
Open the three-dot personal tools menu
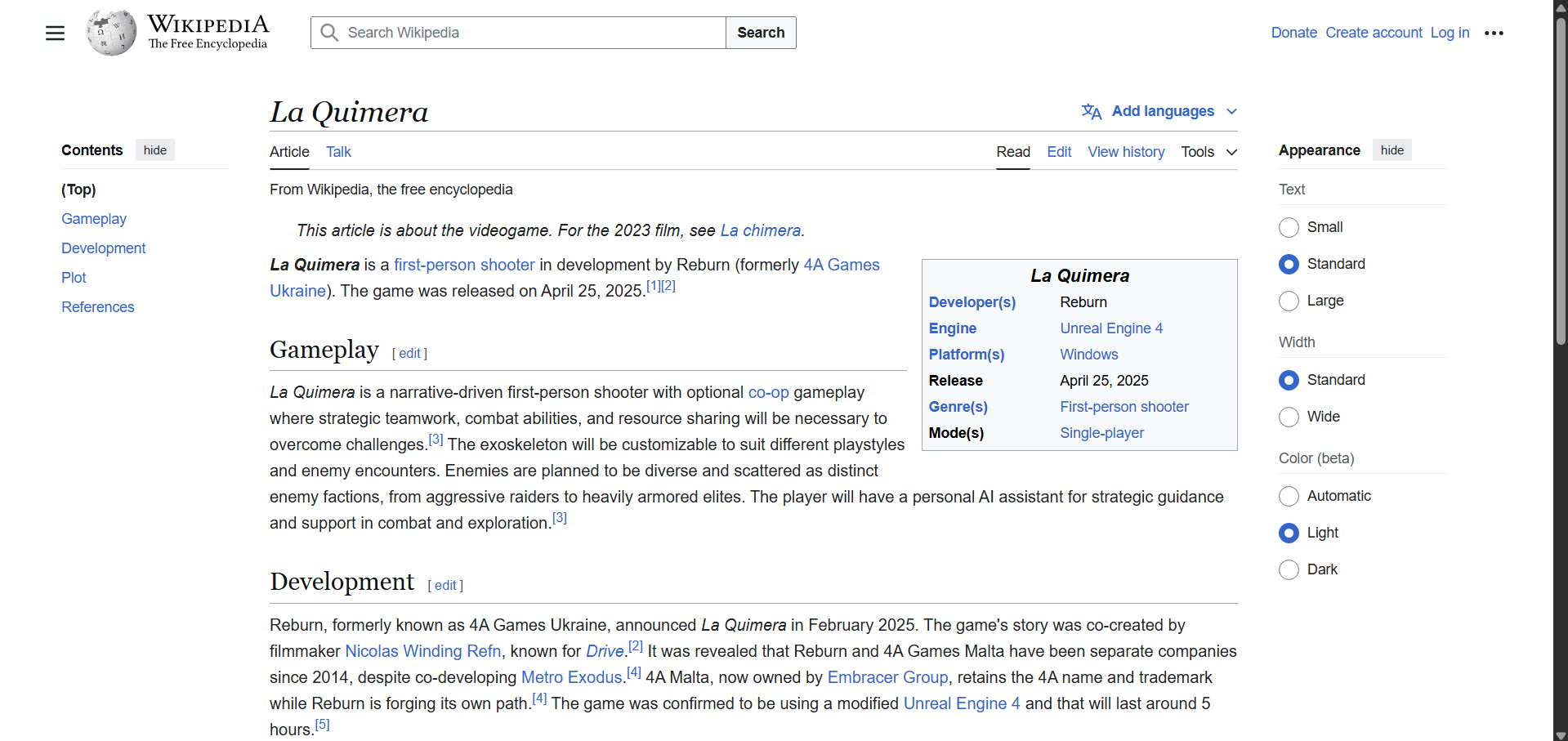click(x=1494, y=33)
